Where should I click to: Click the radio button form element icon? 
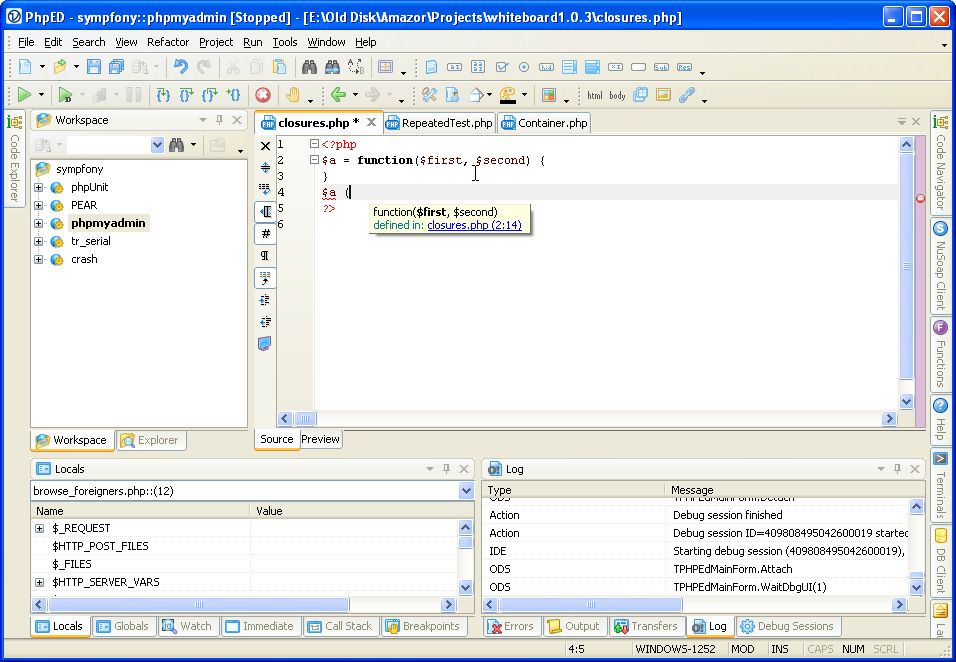coord(524,66)
